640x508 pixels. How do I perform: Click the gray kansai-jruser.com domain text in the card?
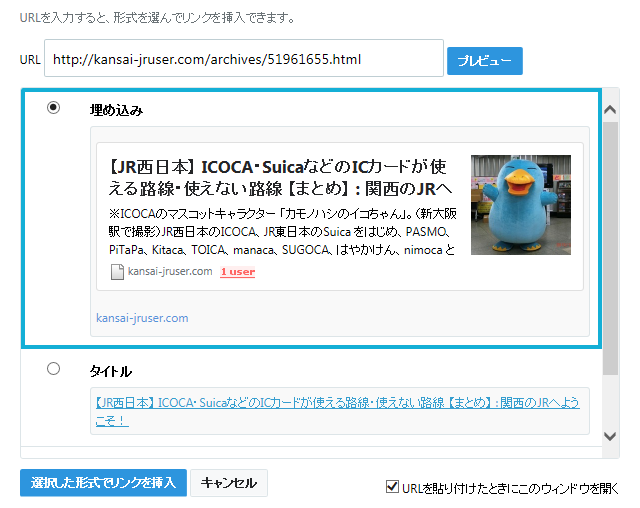[170, 271]
